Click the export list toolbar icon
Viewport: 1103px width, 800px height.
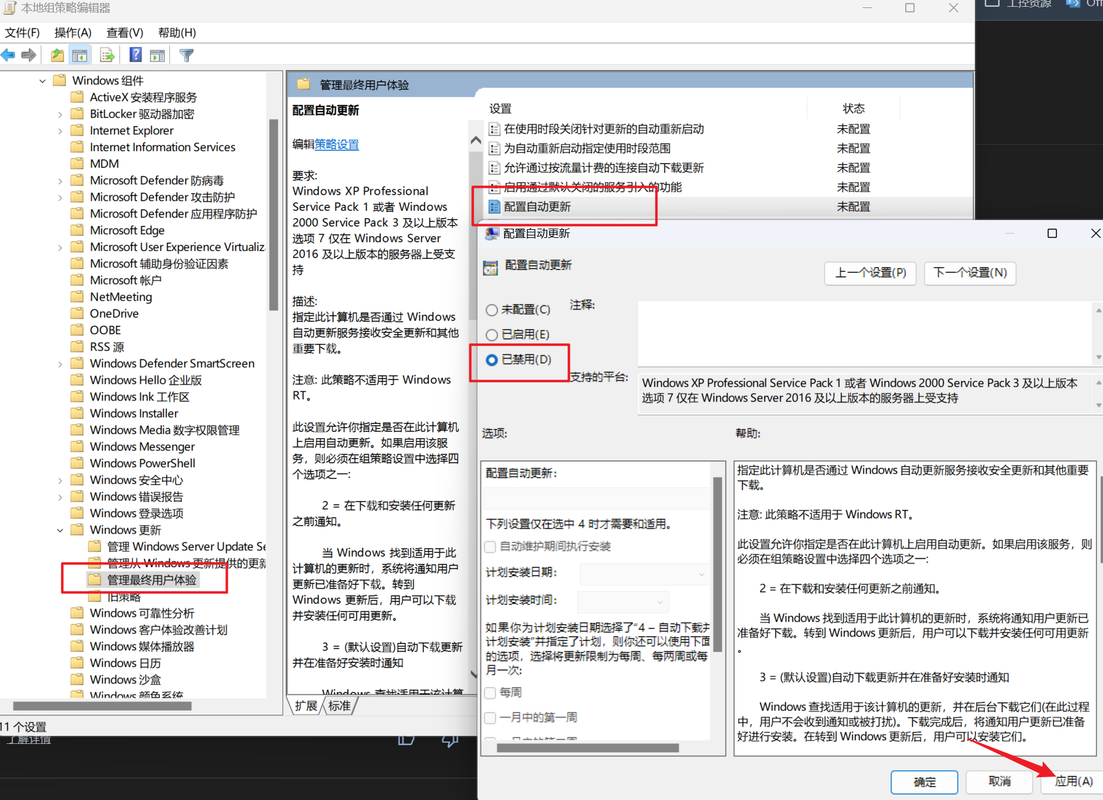click(x=107, y=55)
